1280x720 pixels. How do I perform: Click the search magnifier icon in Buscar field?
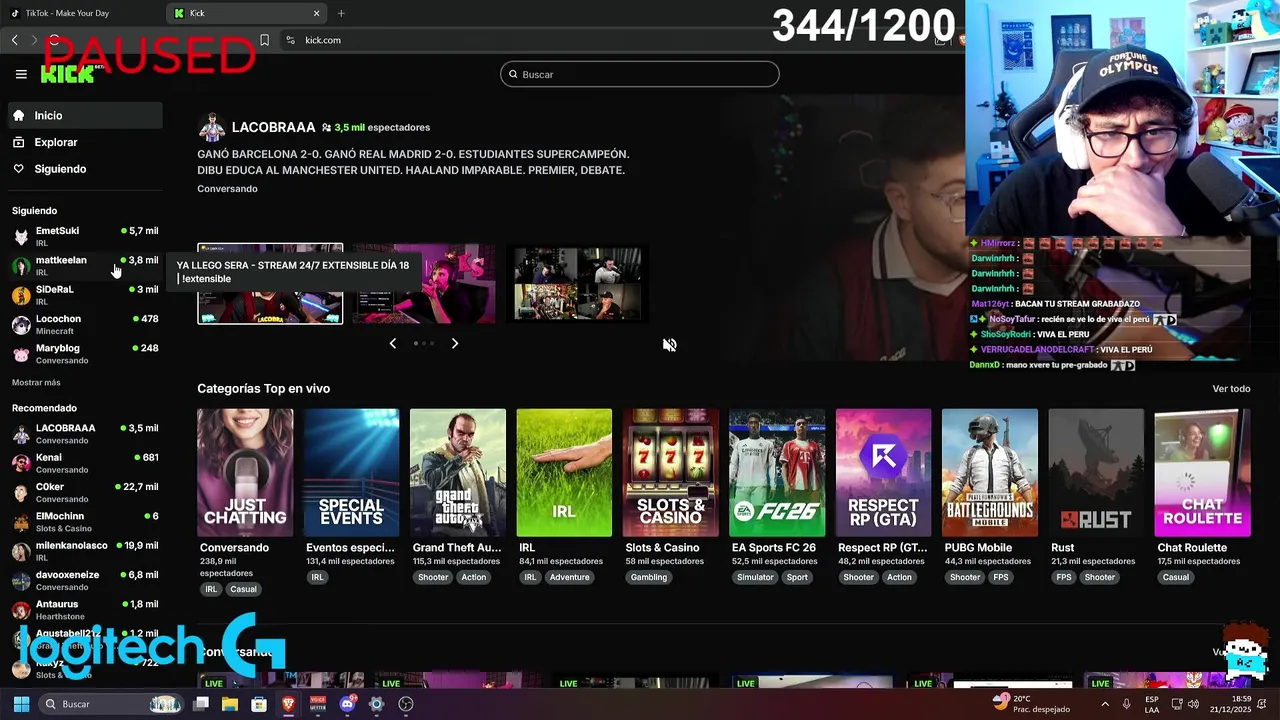point(513,74)
